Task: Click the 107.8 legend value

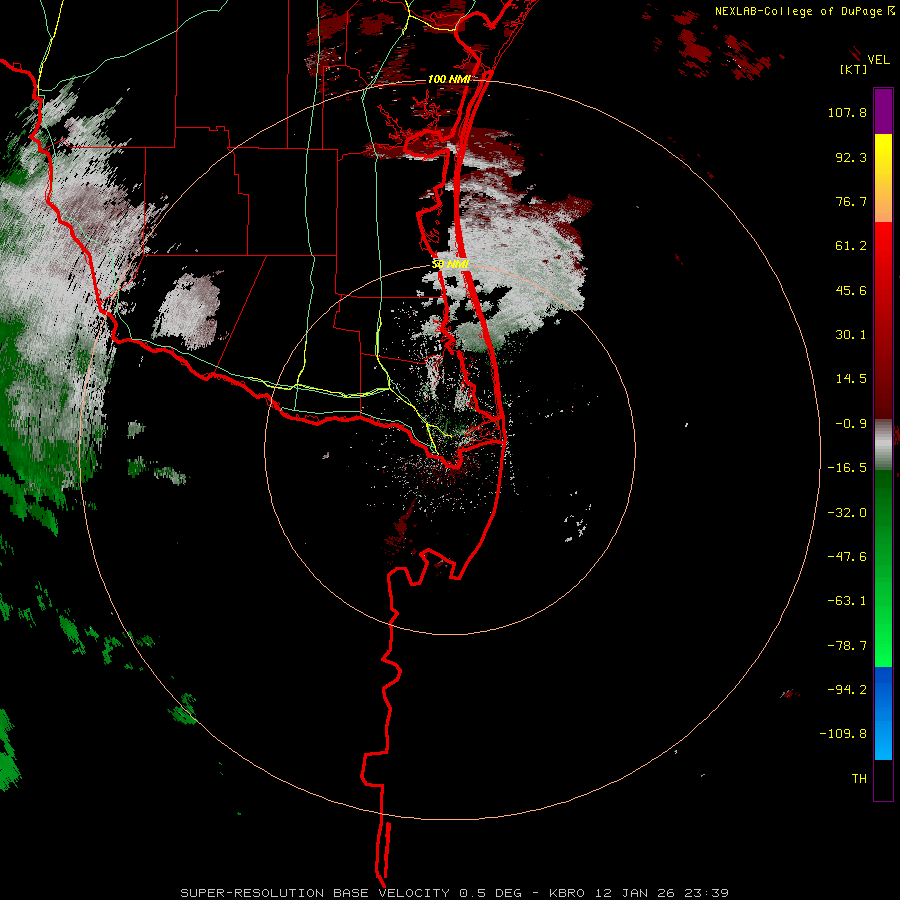Action: [x=847, y=112]
